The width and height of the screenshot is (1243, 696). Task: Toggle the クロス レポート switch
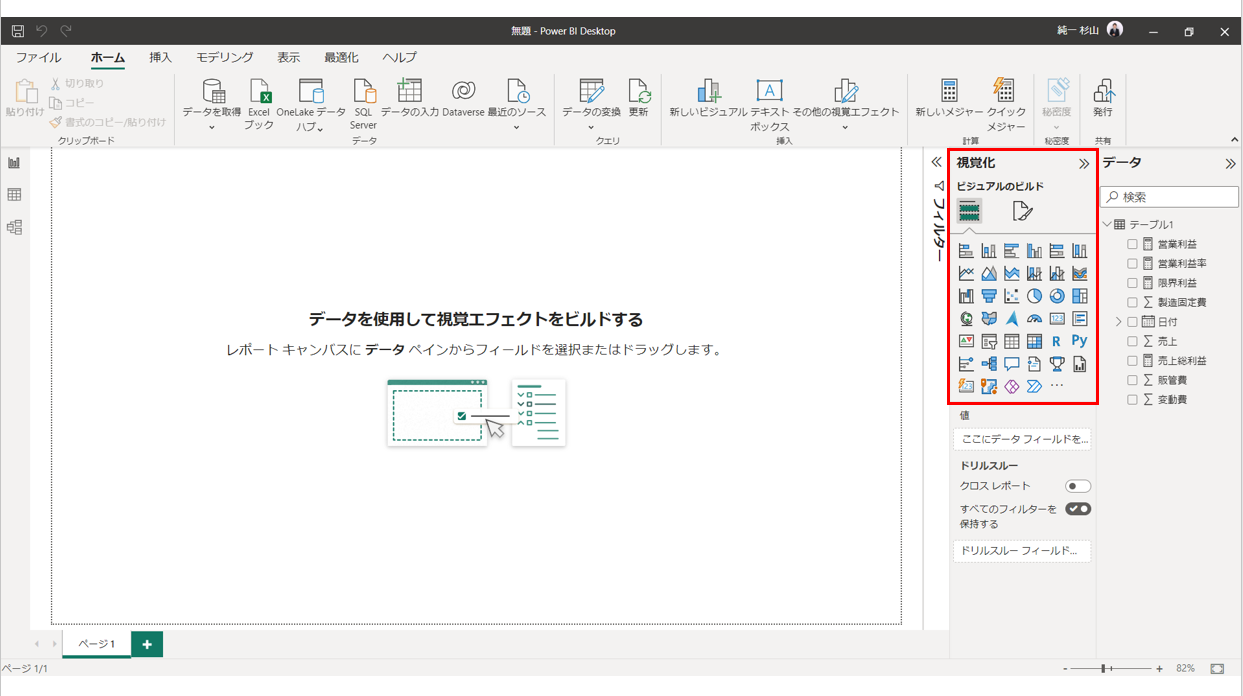1077,486
